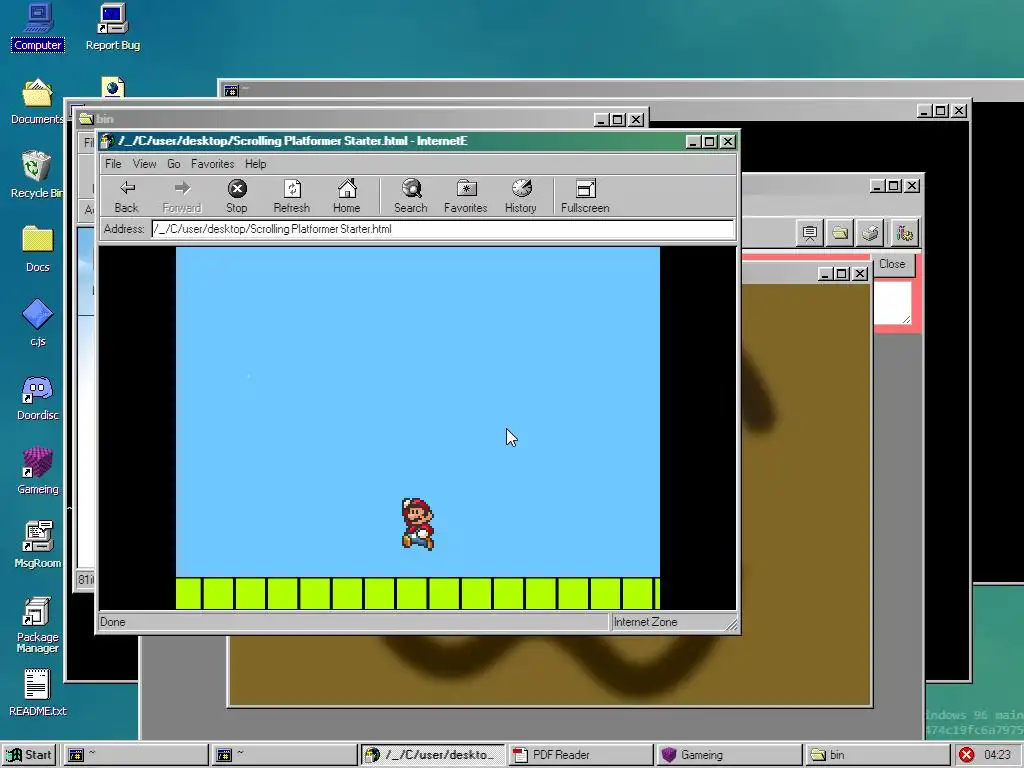Show browsing History

(x=520, y=196)
